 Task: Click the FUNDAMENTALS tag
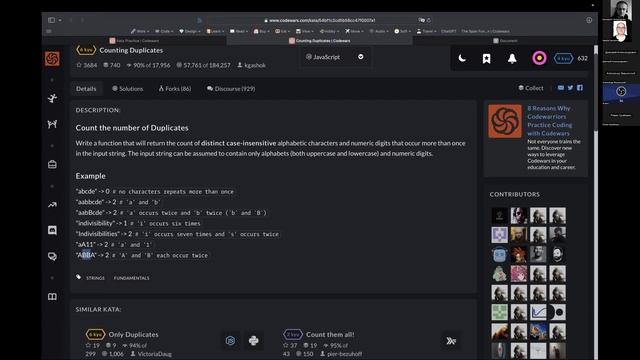pyautogui.click(x=131, y=278)
